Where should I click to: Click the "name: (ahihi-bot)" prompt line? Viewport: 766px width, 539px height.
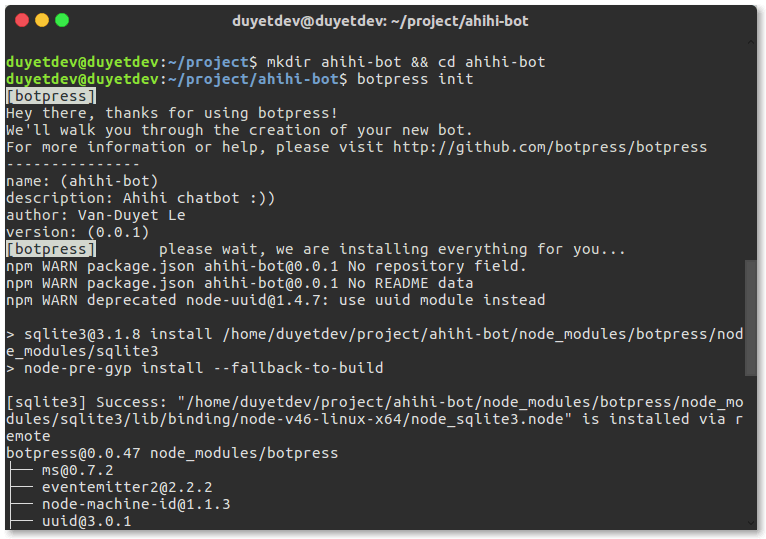[82, 181]
